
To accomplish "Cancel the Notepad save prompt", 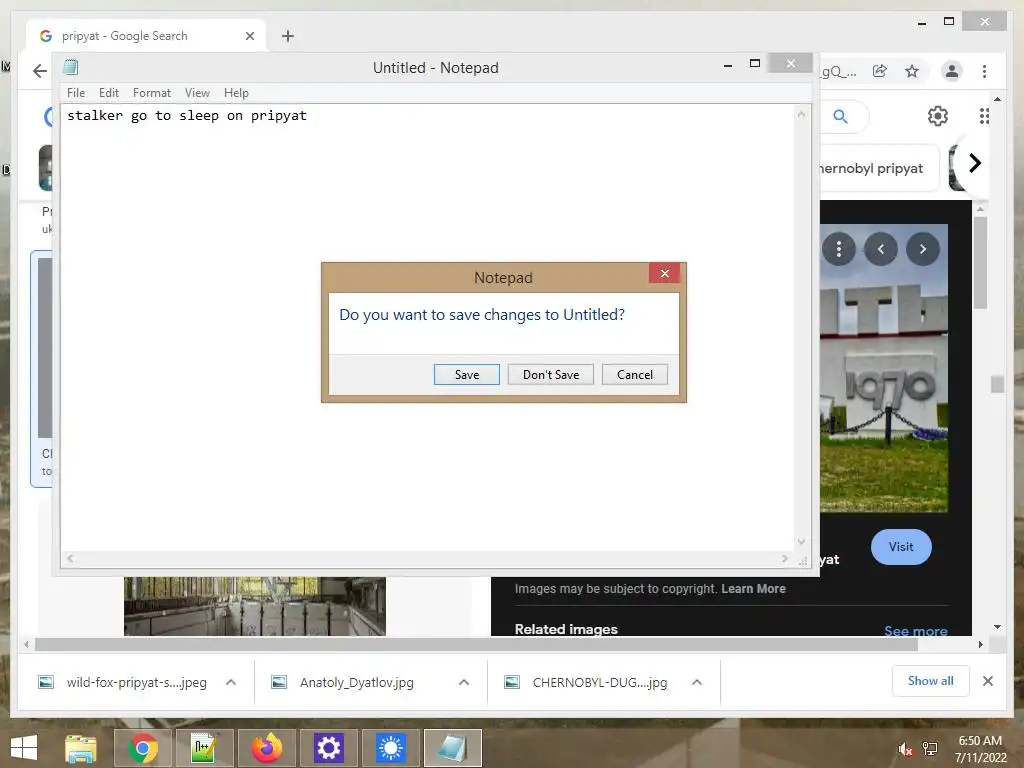I will (x=634, y=374).
